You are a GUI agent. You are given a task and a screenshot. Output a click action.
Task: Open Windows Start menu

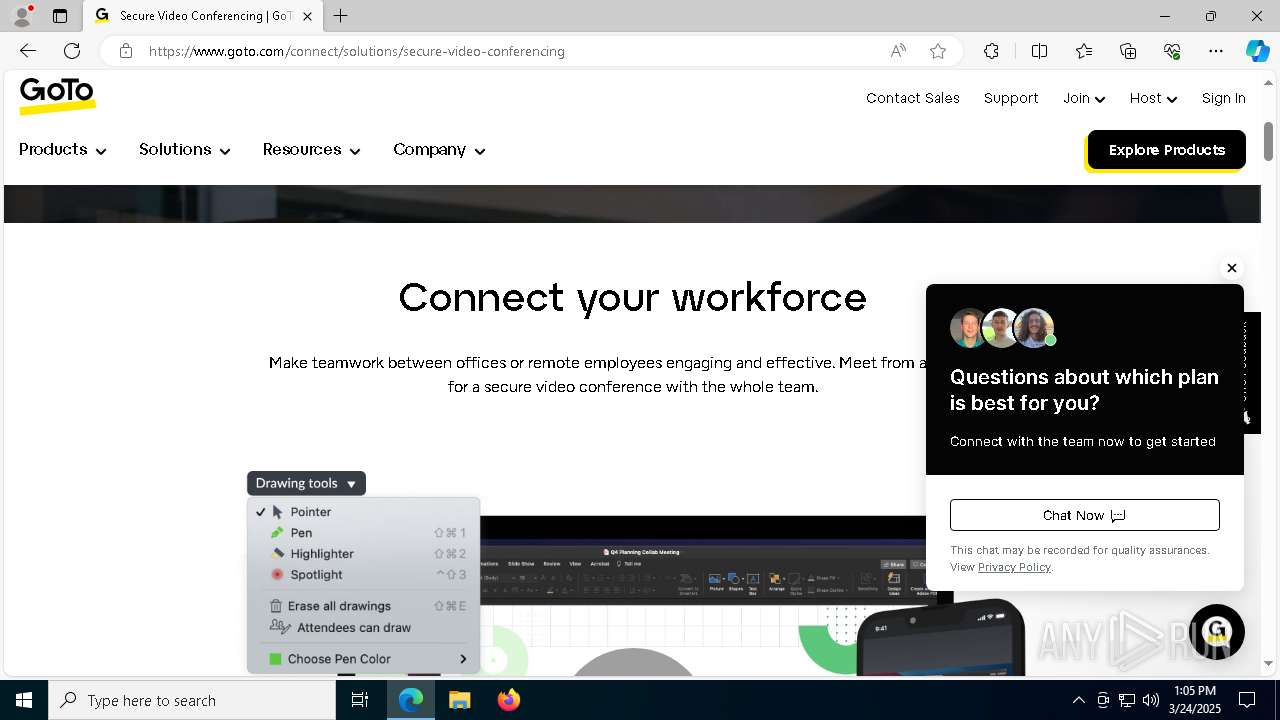click(x=24, y=700)
